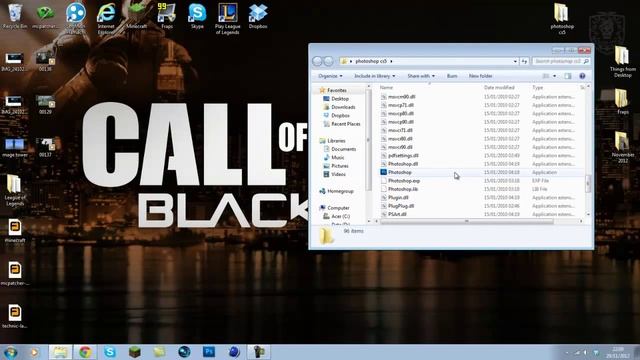Open Downloads in navigation pane
This screenshot has width=640, height=360.
coord(343,107)
